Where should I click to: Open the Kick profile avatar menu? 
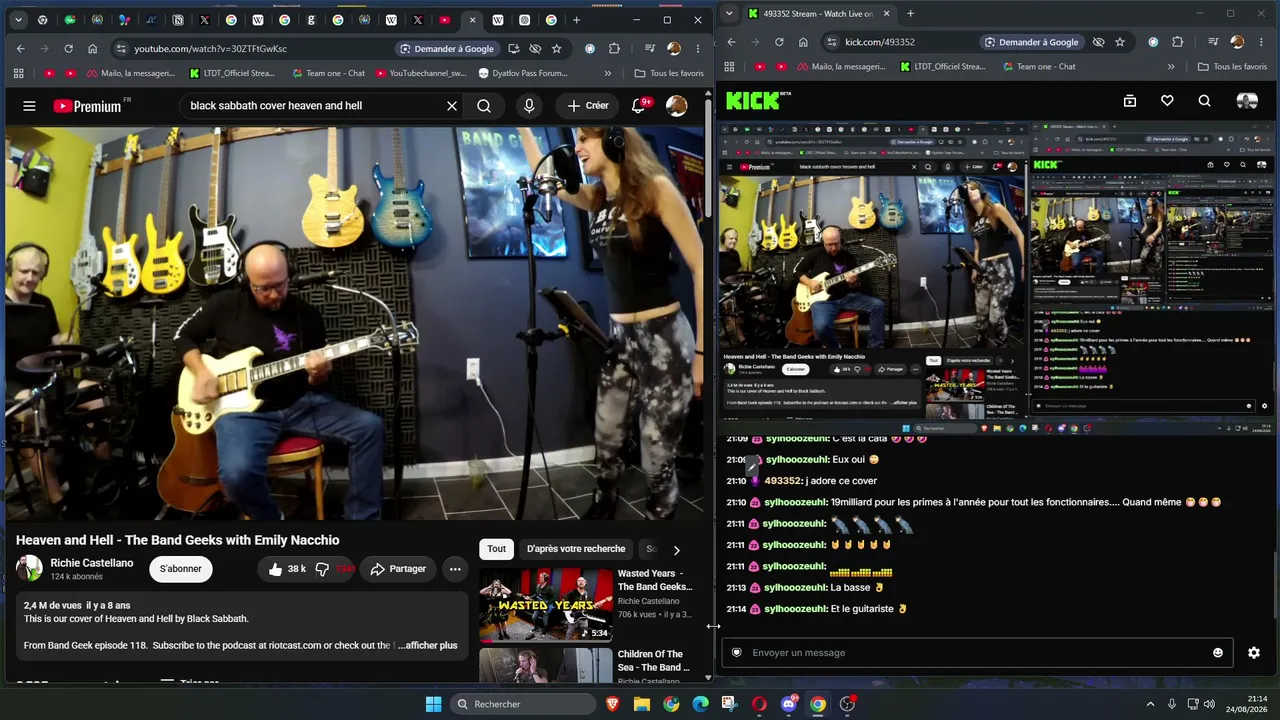1247,101
